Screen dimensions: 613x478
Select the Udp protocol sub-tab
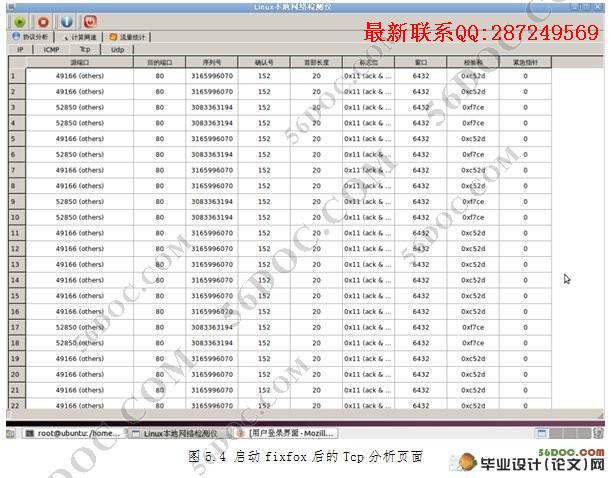coord(117,50)
